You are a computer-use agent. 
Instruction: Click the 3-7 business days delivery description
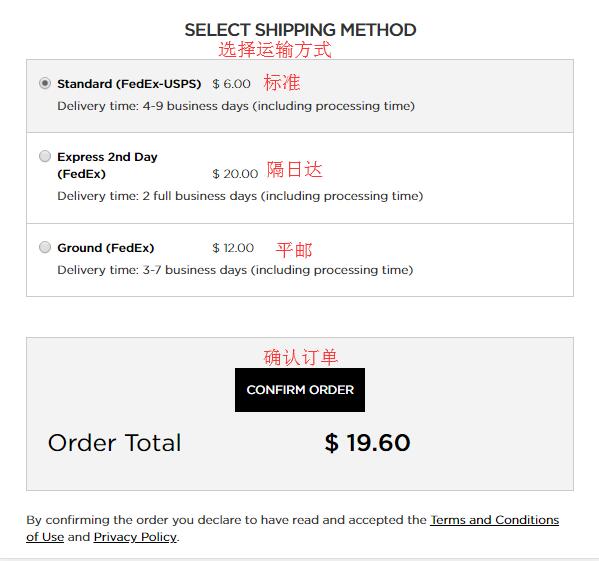click(x=235, y=270)
